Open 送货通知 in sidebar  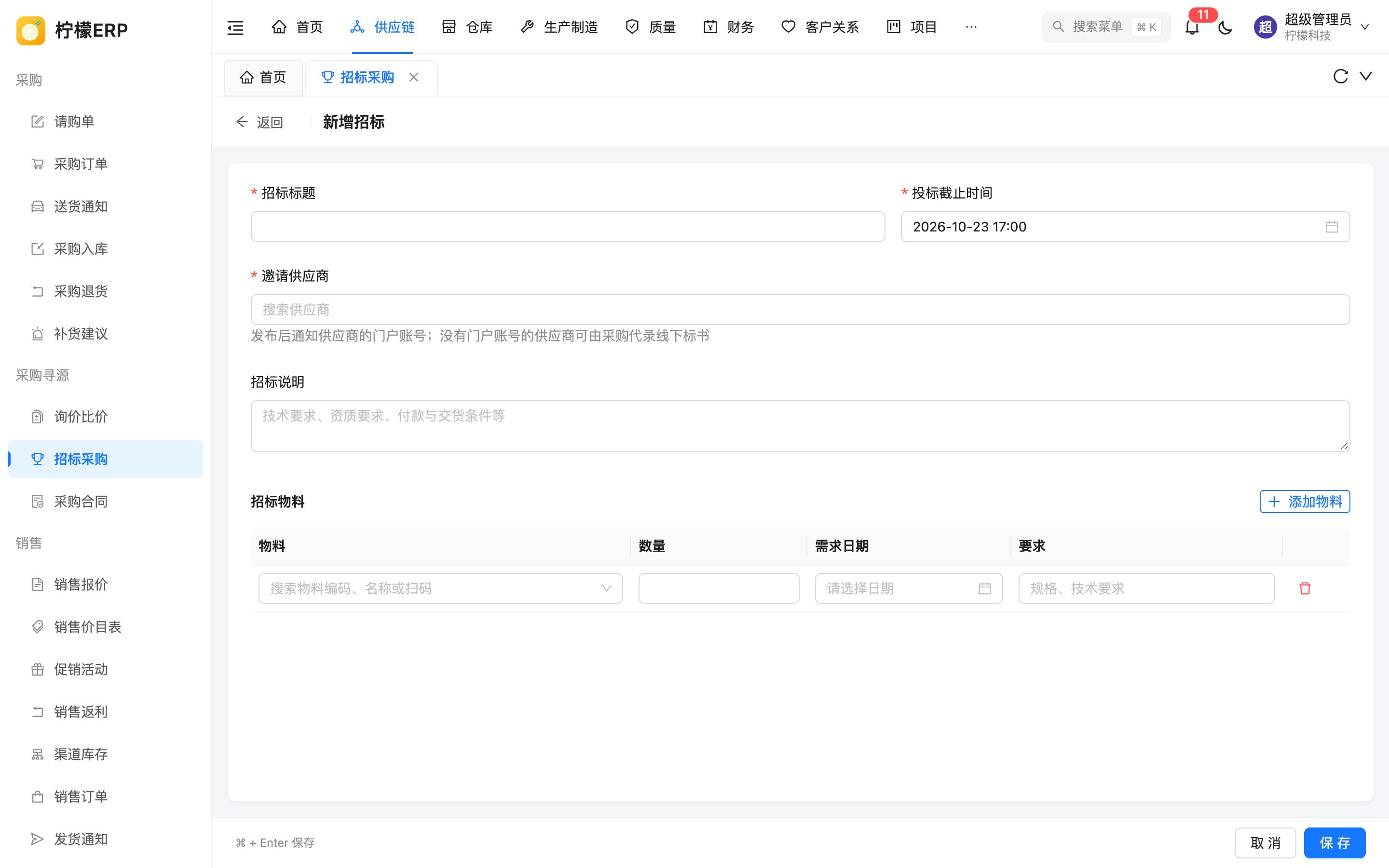(x=105, y=207)
